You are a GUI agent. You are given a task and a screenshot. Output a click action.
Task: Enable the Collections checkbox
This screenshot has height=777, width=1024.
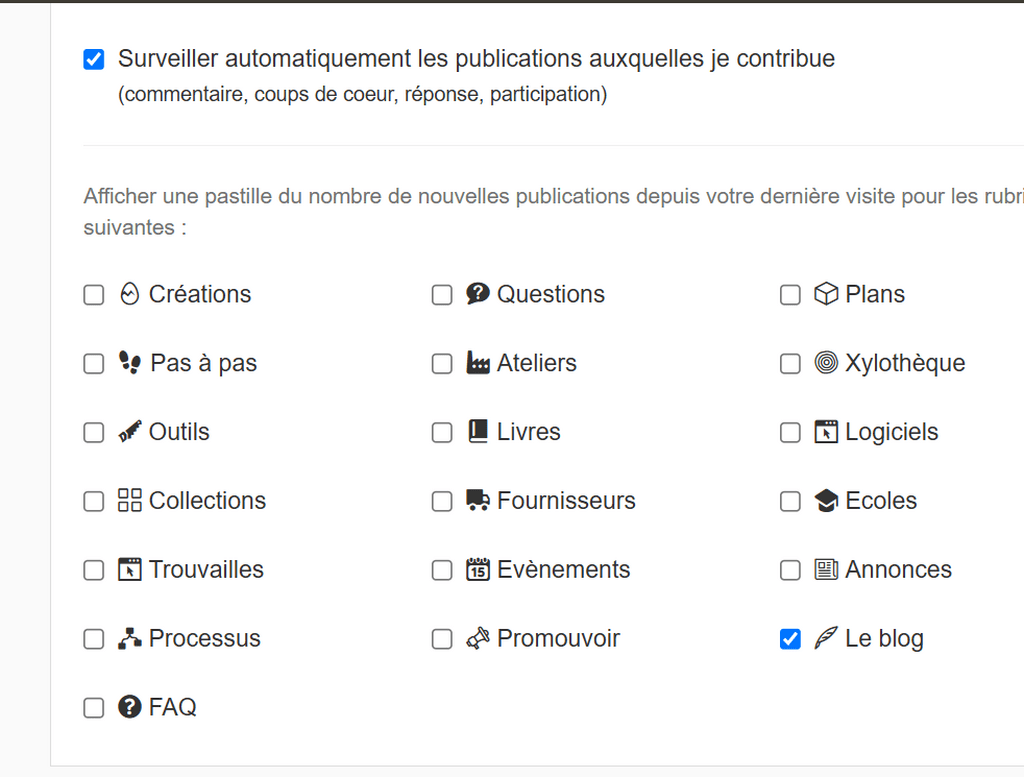click(93, 501)
